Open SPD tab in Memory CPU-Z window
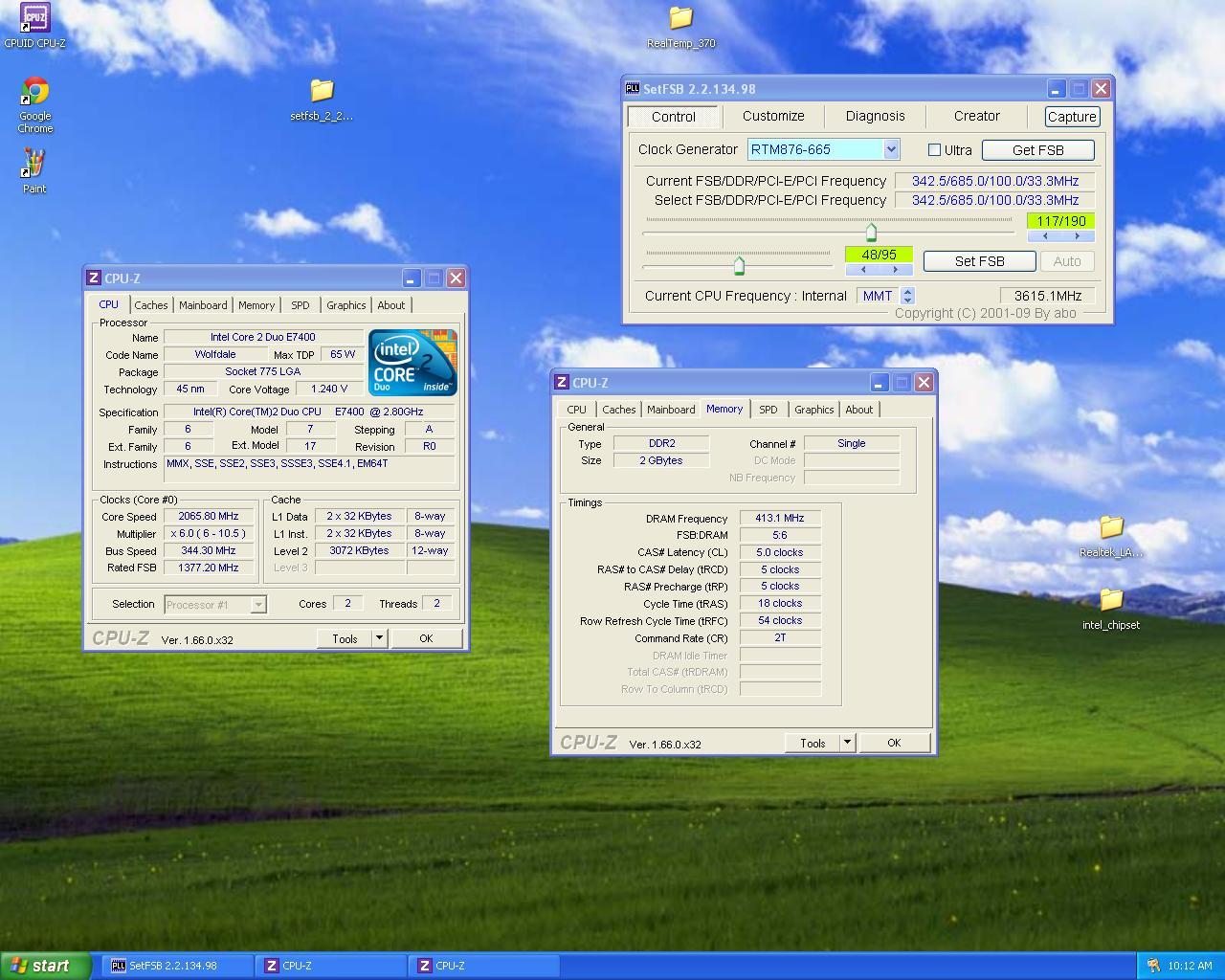Screen dimensions: 1225x980 point(768,410)
